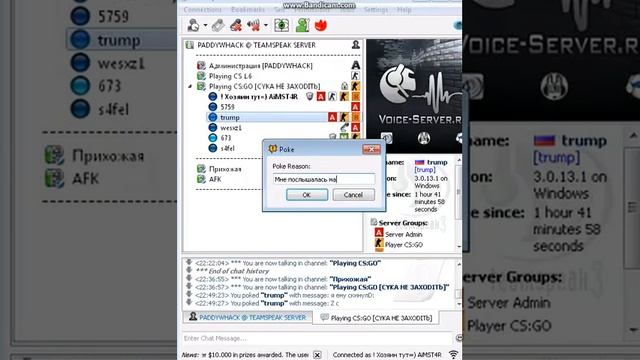The width and height of the screenshot is (640, 360).
Task: Click the chat log's scroll down arrow
Action: pos(459,304)
